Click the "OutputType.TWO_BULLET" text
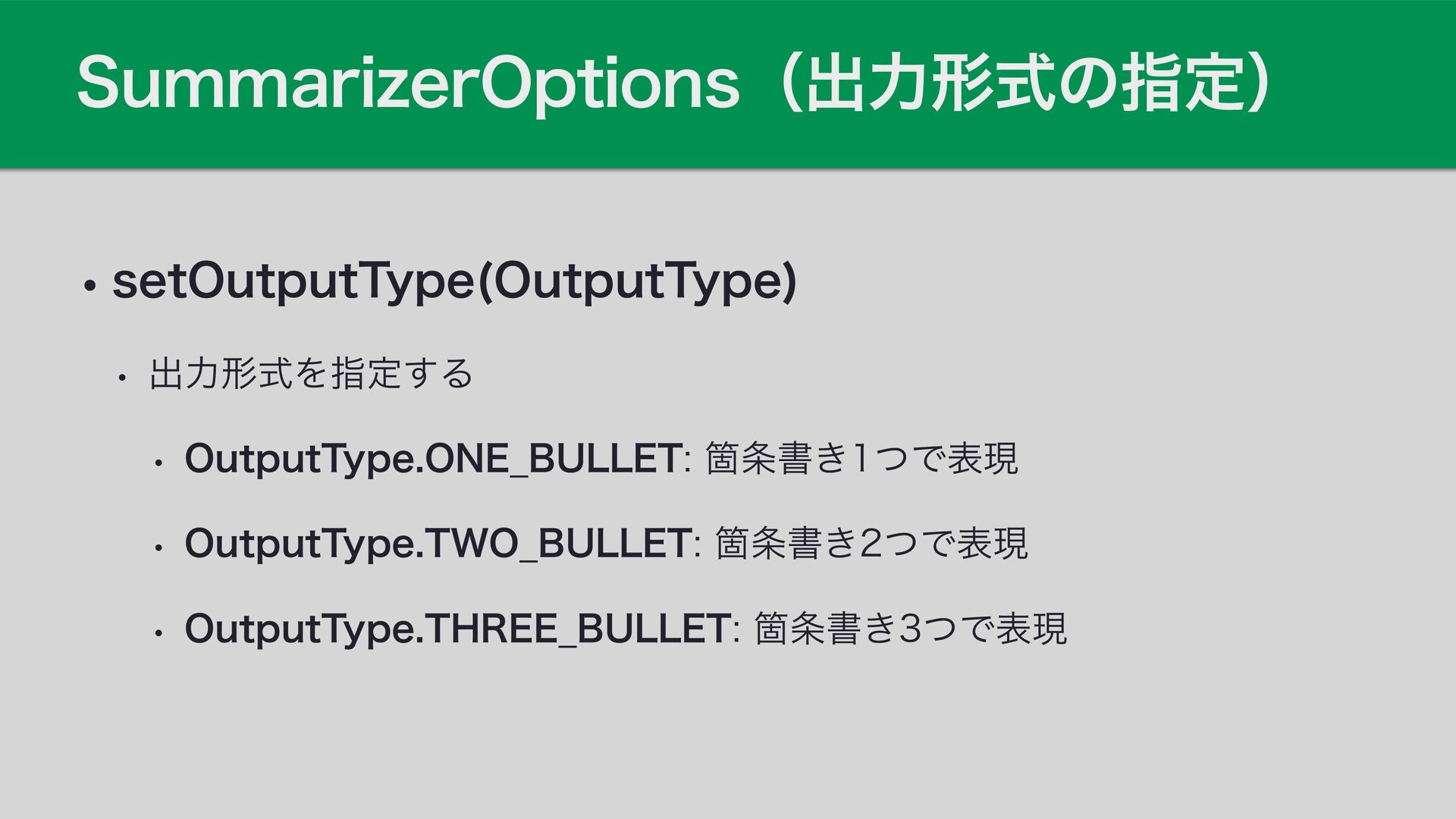The width and height of the screenshot is (1456, 819). pos(438,544)
